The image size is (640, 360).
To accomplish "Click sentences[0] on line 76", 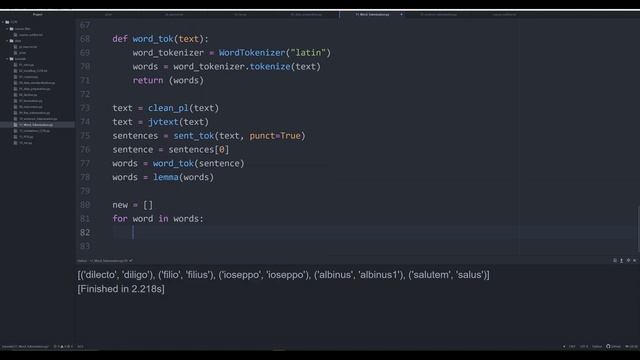I will (199, 149).
